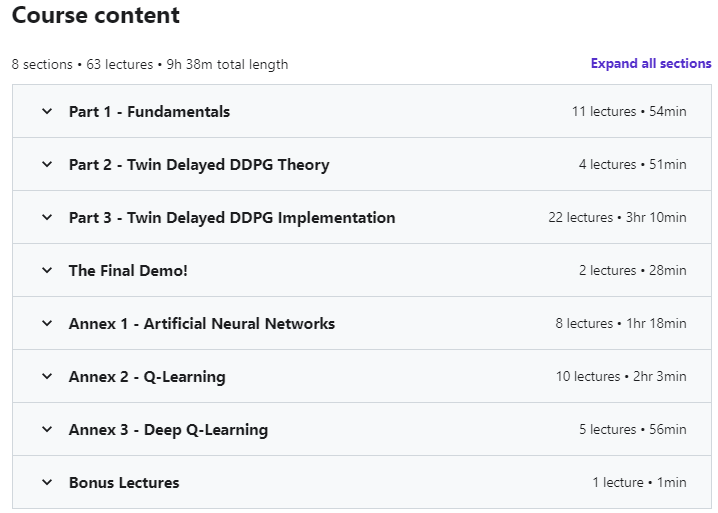Image resolution: width=718 pixels, height=513 pixels.
Task: Select the Annex 2 - Q-Learning title
Action: [x=147, y=377]
